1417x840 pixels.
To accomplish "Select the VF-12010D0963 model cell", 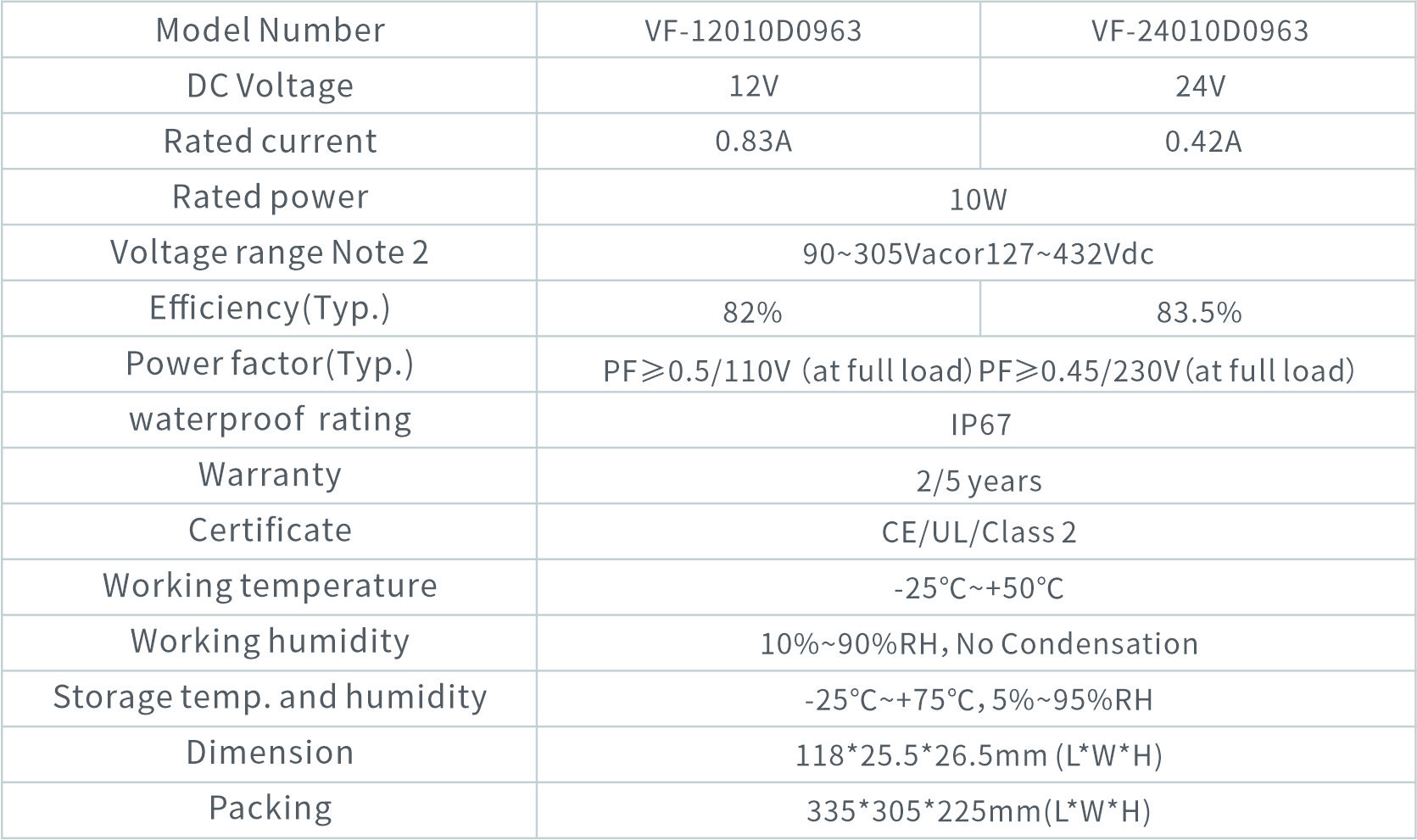I will pos(753,31).
